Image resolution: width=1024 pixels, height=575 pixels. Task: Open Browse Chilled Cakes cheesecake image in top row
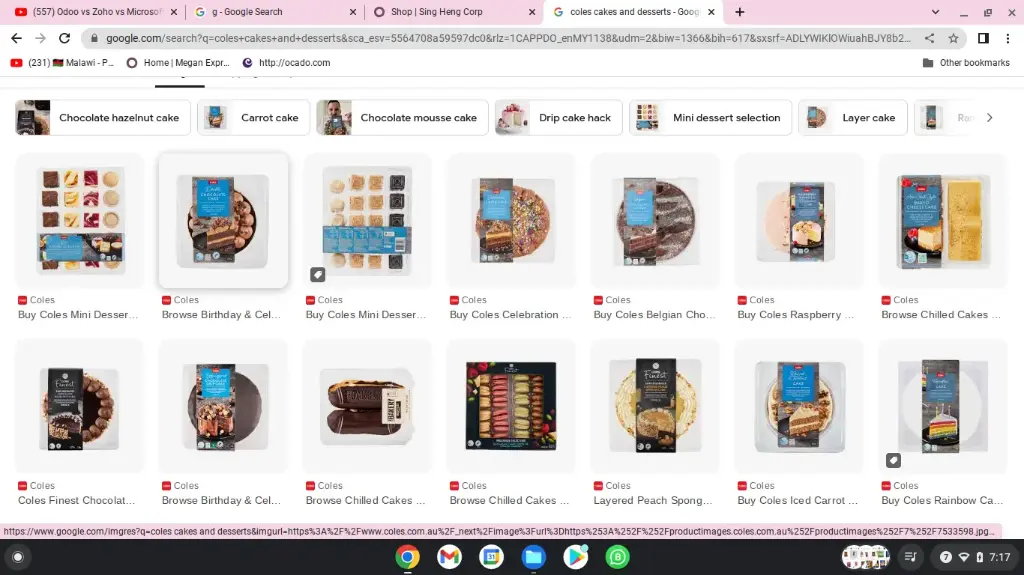pyautogui.click(x=943, y=221)
